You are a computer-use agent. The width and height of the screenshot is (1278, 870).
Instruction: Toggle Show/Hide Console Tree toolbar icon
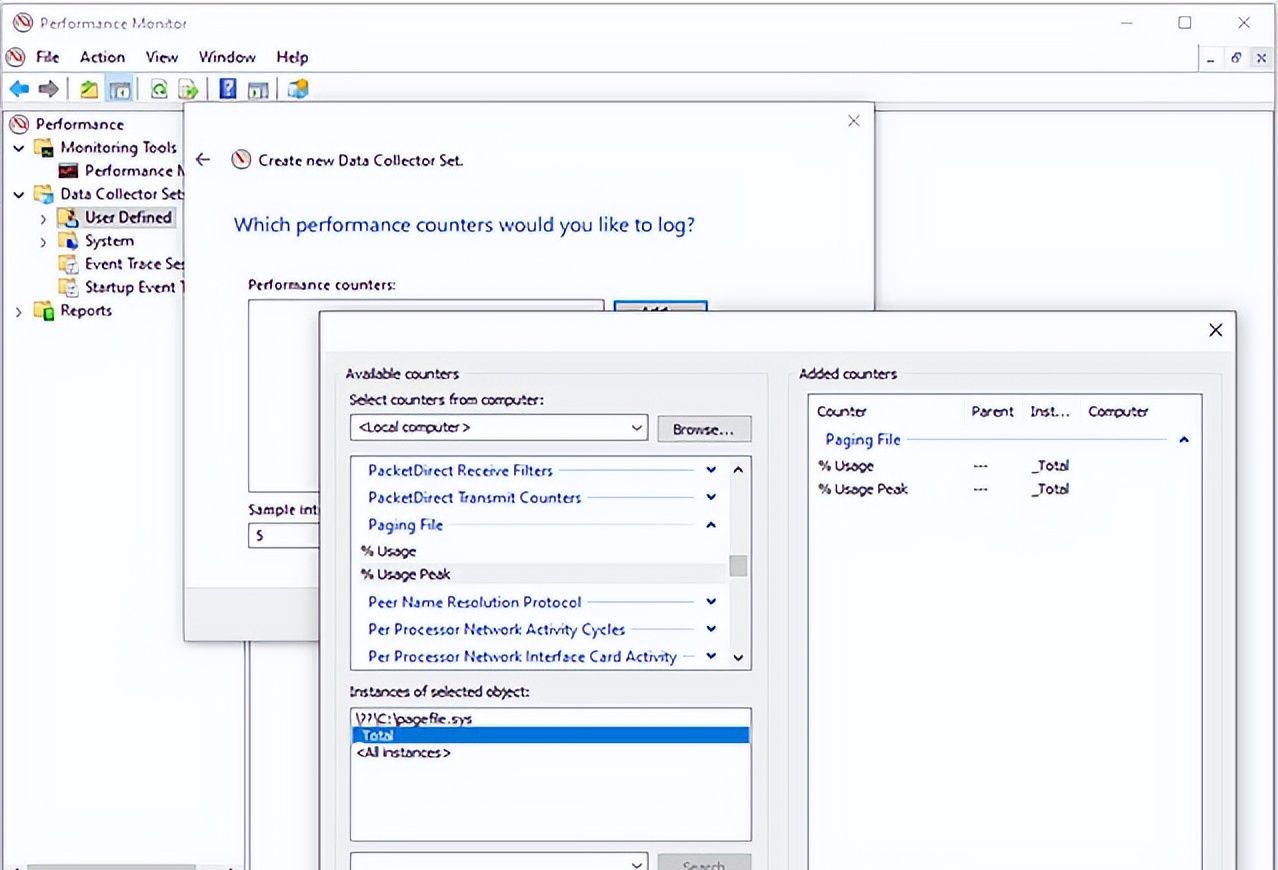120,90
